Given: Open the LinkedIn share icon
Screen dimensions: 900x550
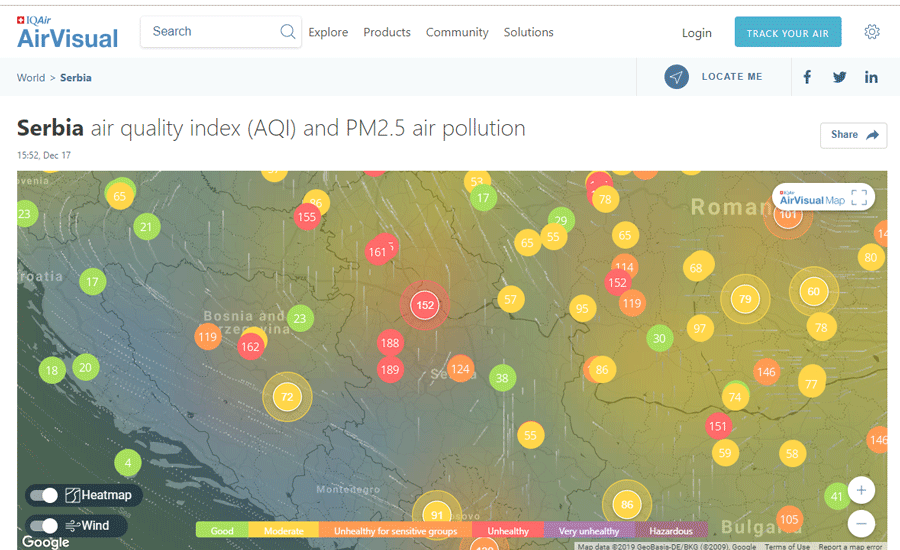Looking at the screenshot, I should [872, 77].
